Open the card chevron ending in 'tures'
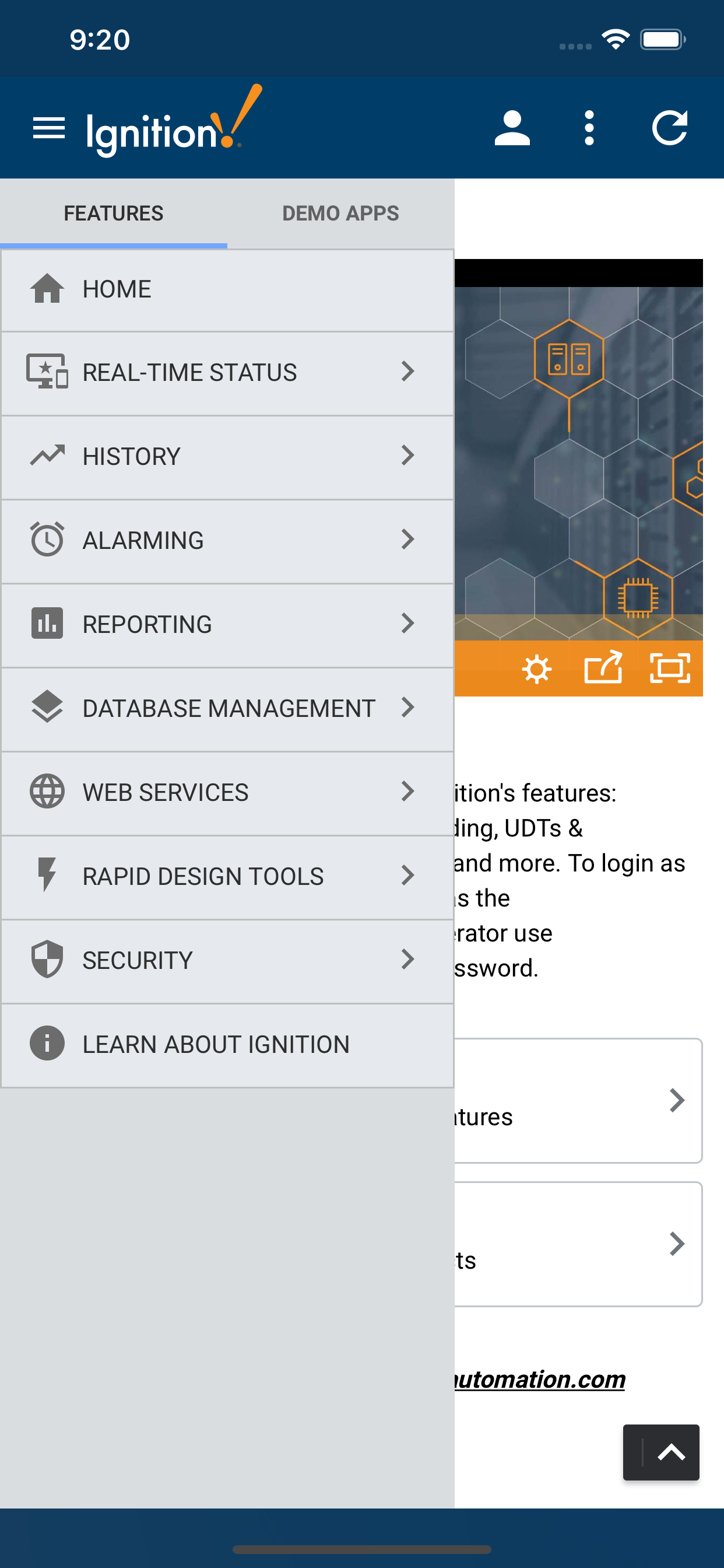Image resolution: width=724 pixels, height=1568 pixels. (677, 1101)
